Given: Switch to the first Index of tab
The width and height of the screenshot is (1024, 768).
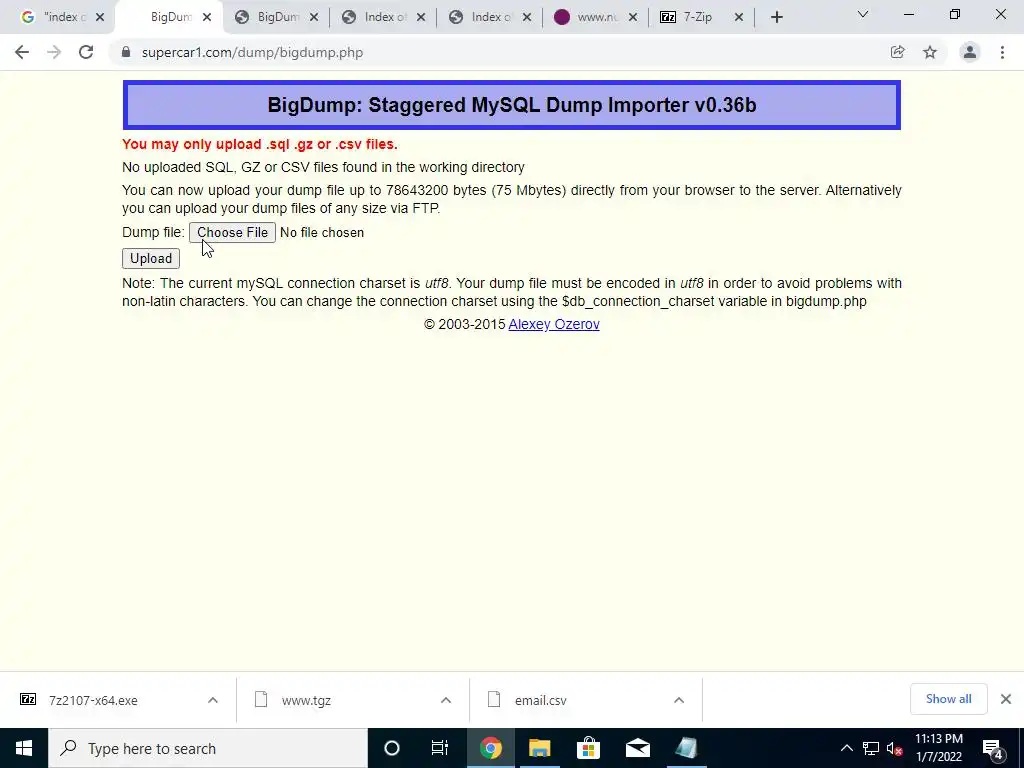Looking at the screenshot, I should (x=383, y=17).
